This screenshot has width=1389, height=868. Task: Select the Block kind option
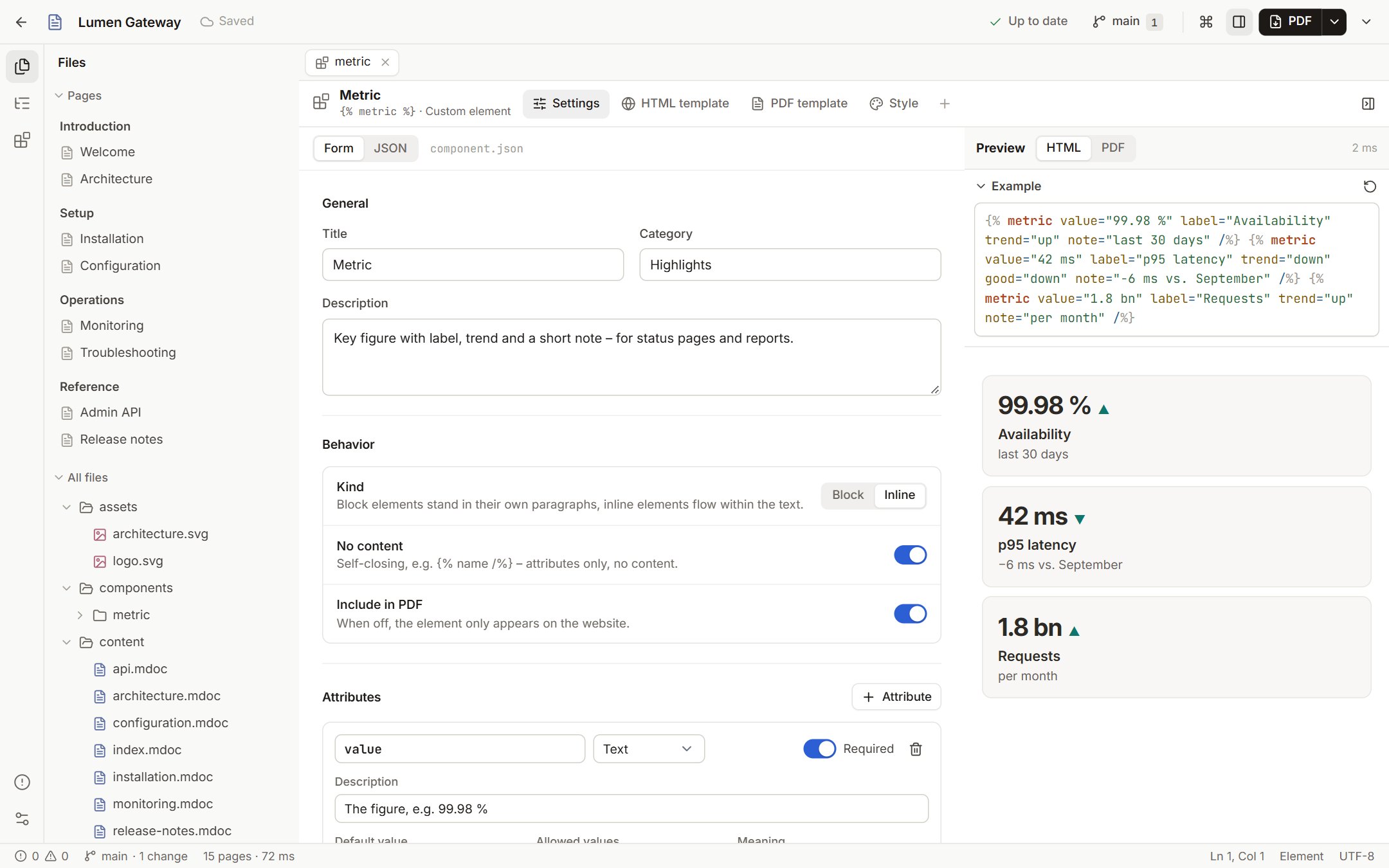848,495
